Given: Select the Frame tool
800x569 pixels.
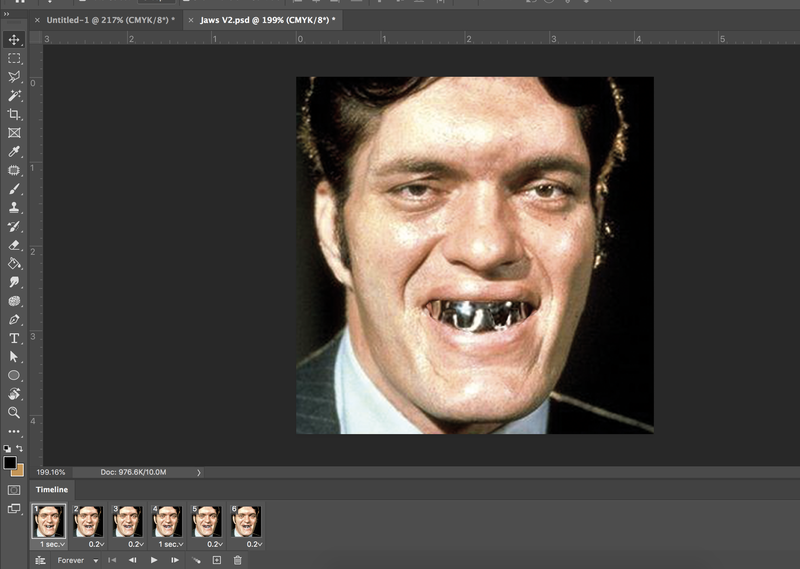Looking at the screenshot, I should [14, 133].
